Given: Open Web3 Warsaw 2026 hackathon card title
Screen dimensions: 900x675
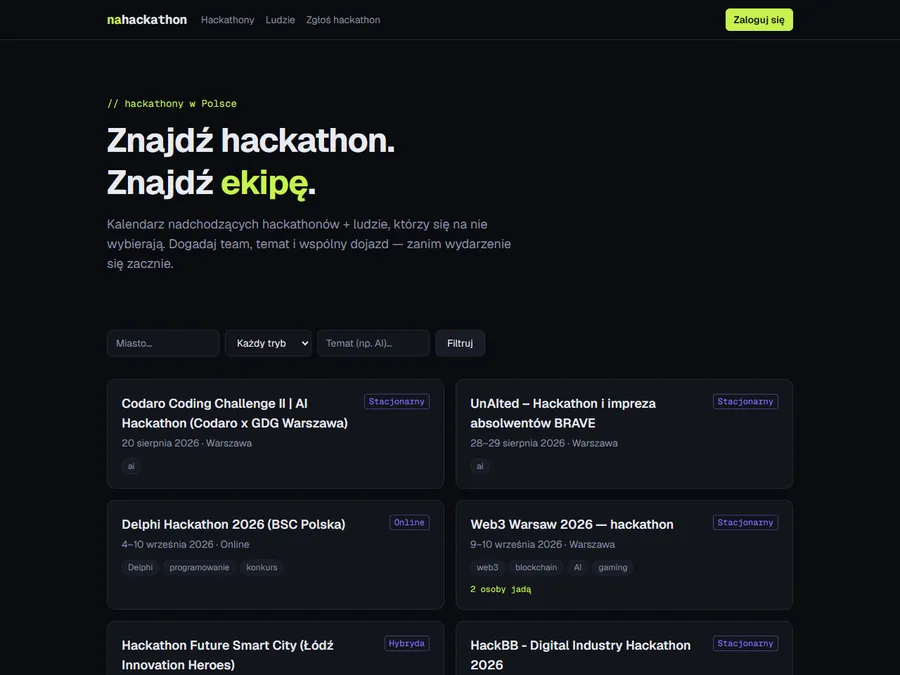Looking at the screenshot, I should pos(572,525).
